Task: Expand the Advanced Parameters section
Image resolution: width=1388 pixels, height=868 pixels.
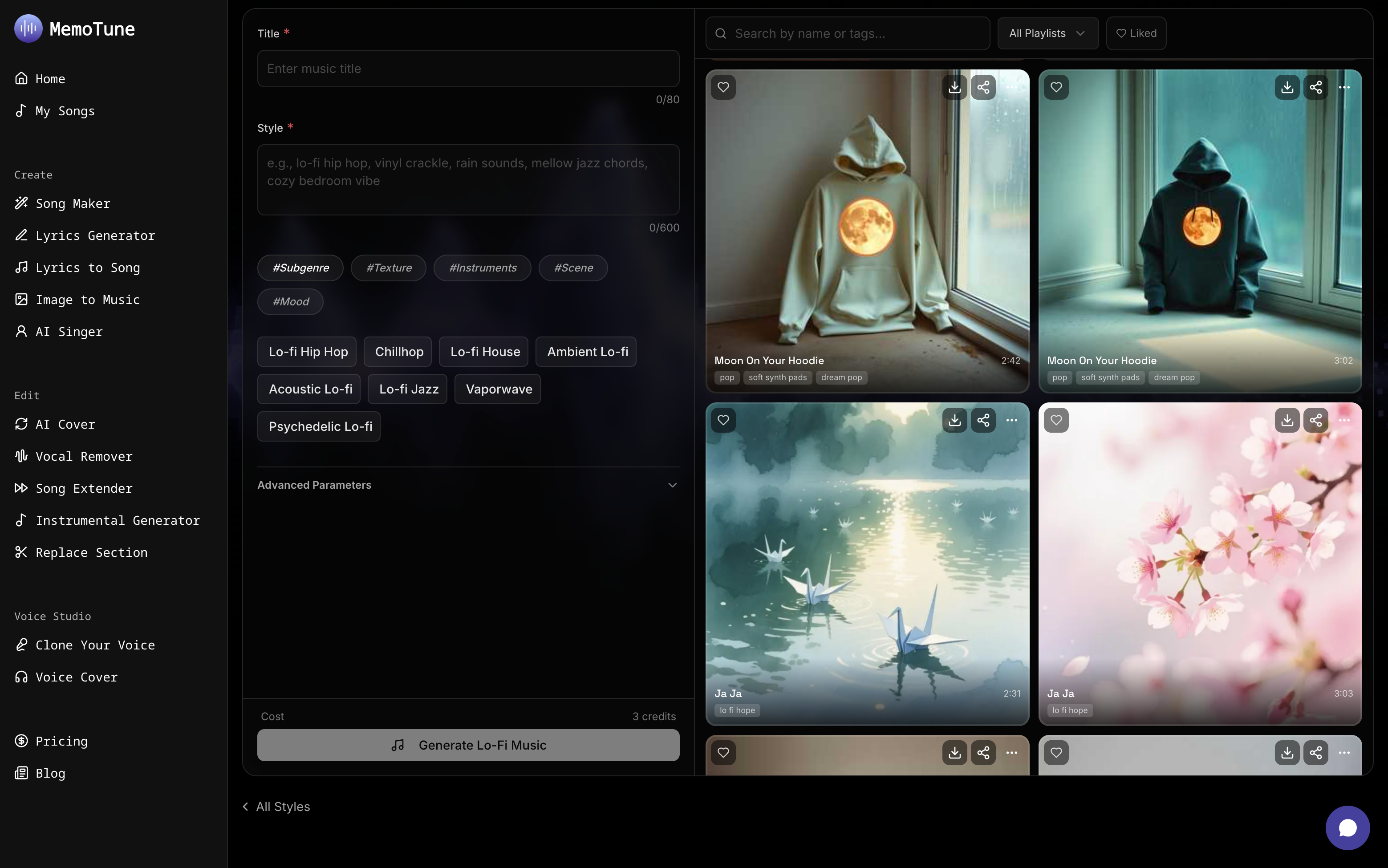Action: click(468, 485)
